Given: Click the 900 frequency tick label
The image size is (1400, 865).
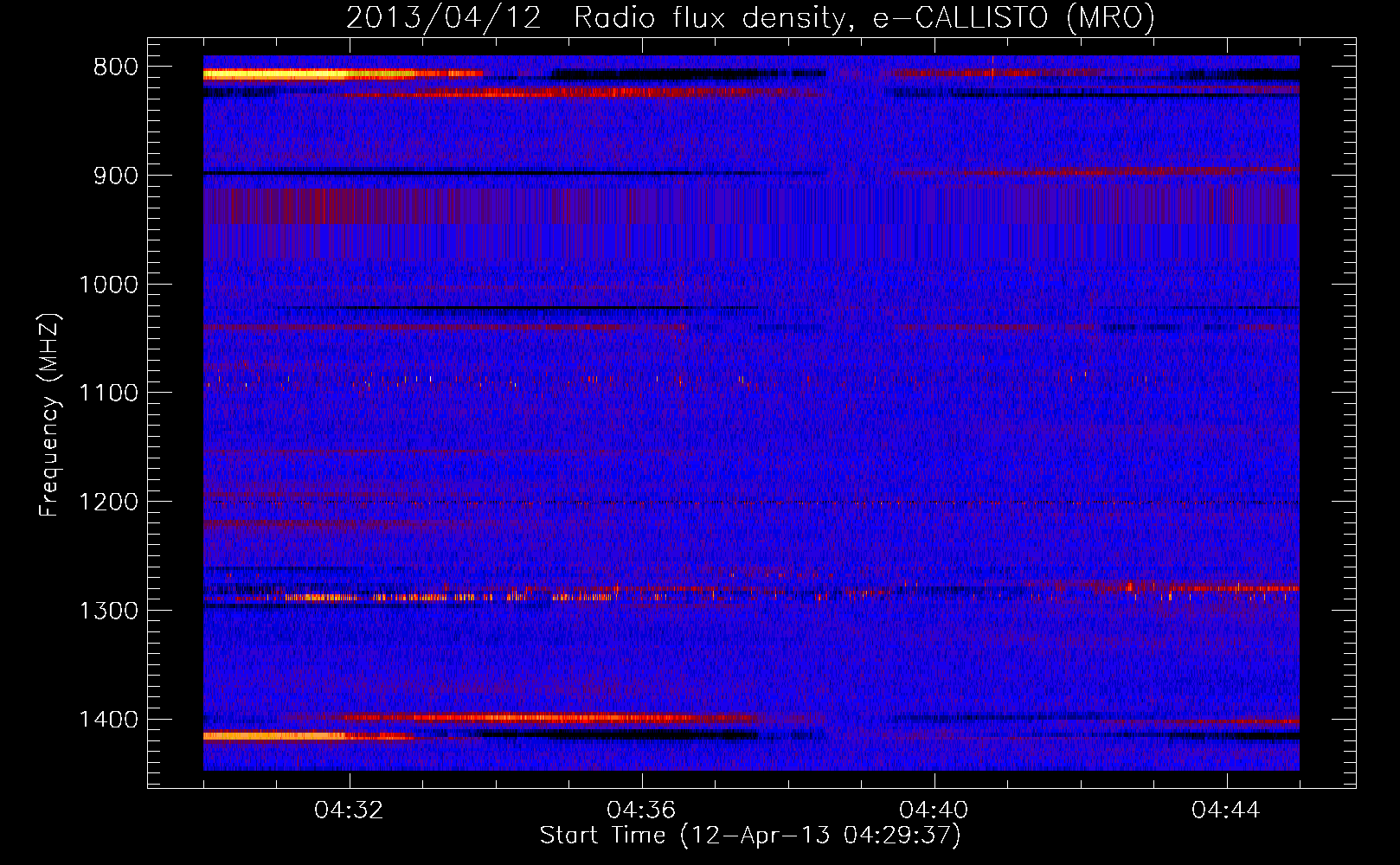Looking at the screenshot, I should point(115,176).
